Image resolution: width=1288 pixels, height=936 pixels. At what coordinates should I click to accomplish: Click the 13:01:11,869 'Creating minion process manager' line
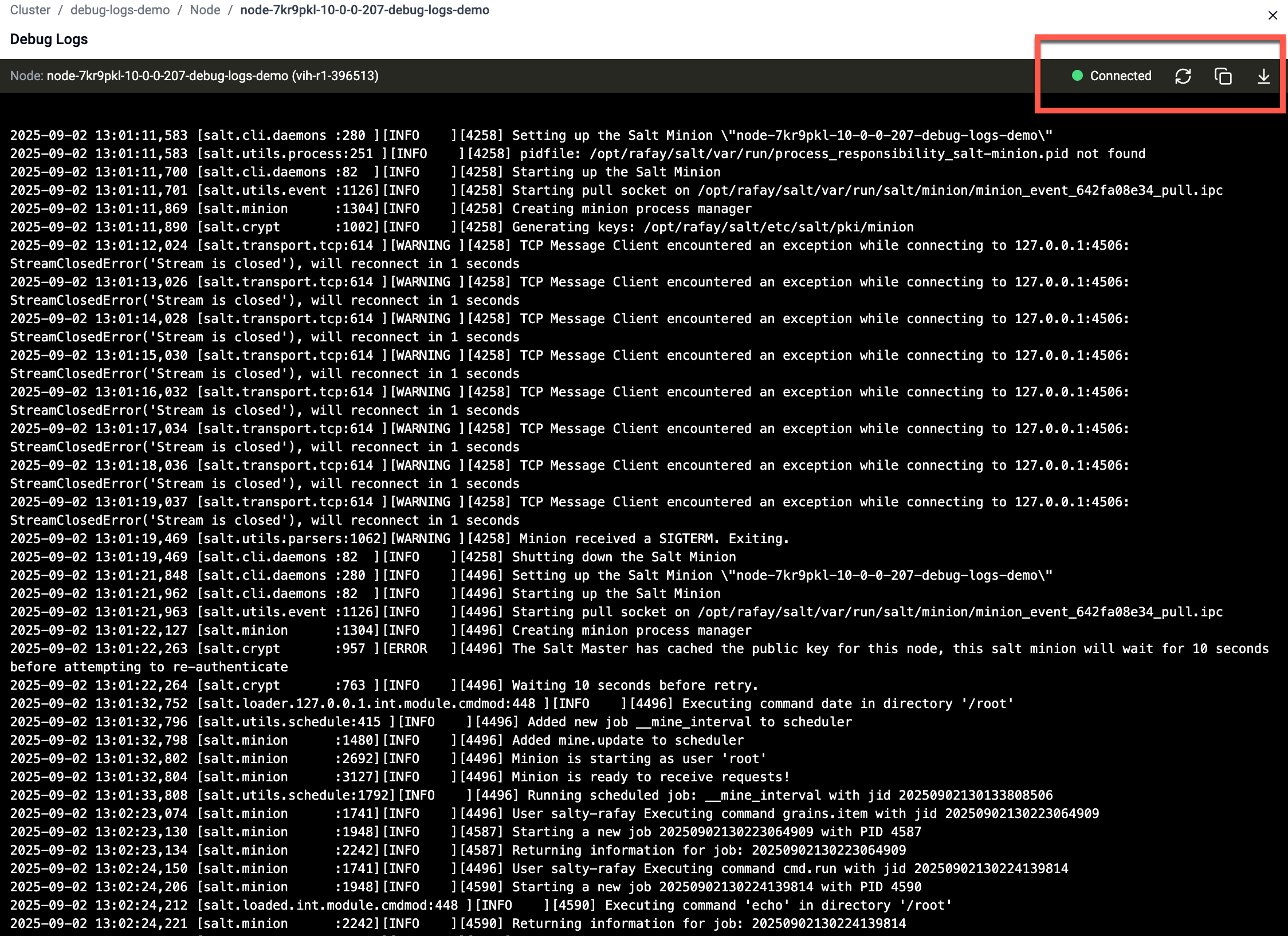381,209
